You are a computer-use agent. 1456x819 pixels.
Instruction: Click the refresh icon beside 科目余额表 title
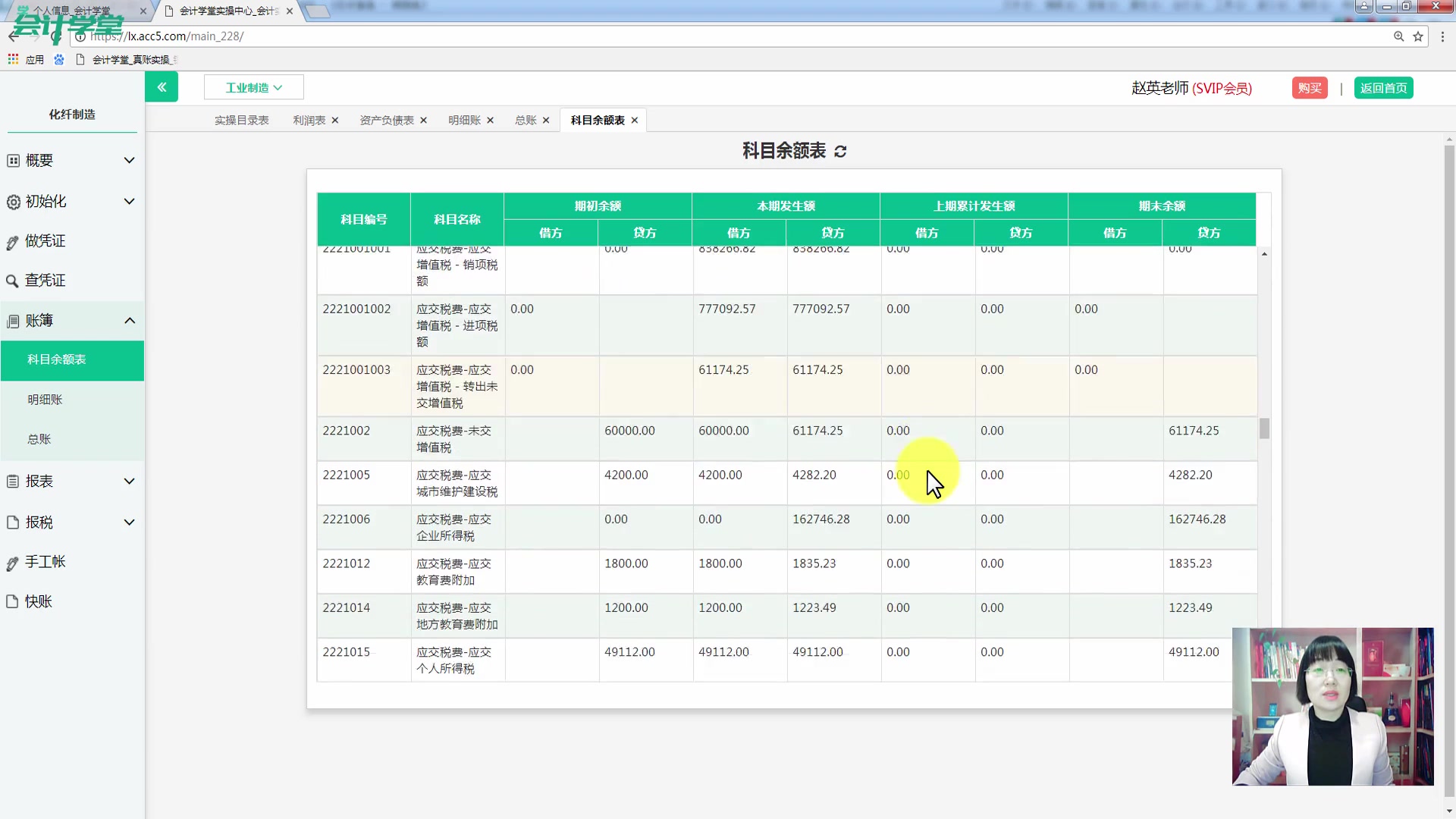[840, 151]
